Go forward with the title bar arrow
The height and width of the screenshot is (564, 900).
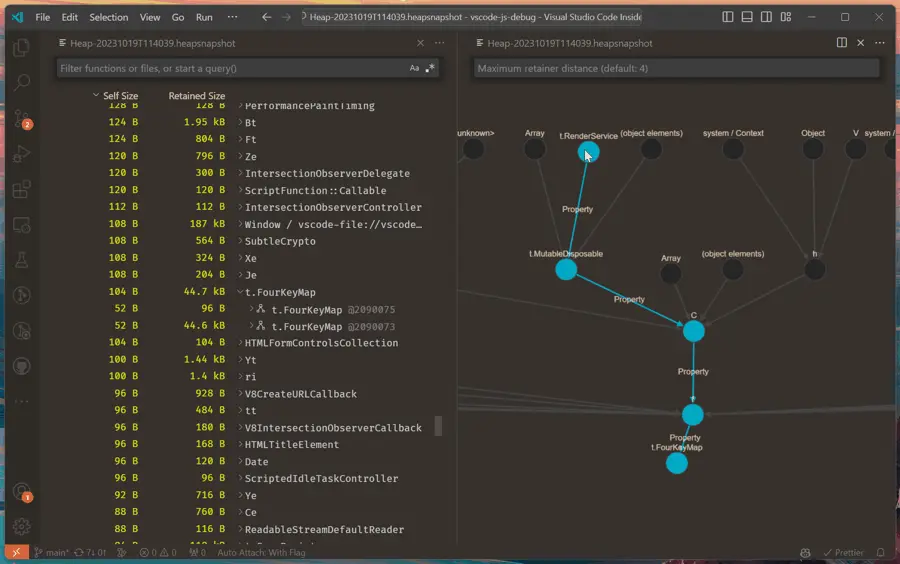tap(286, 17)
